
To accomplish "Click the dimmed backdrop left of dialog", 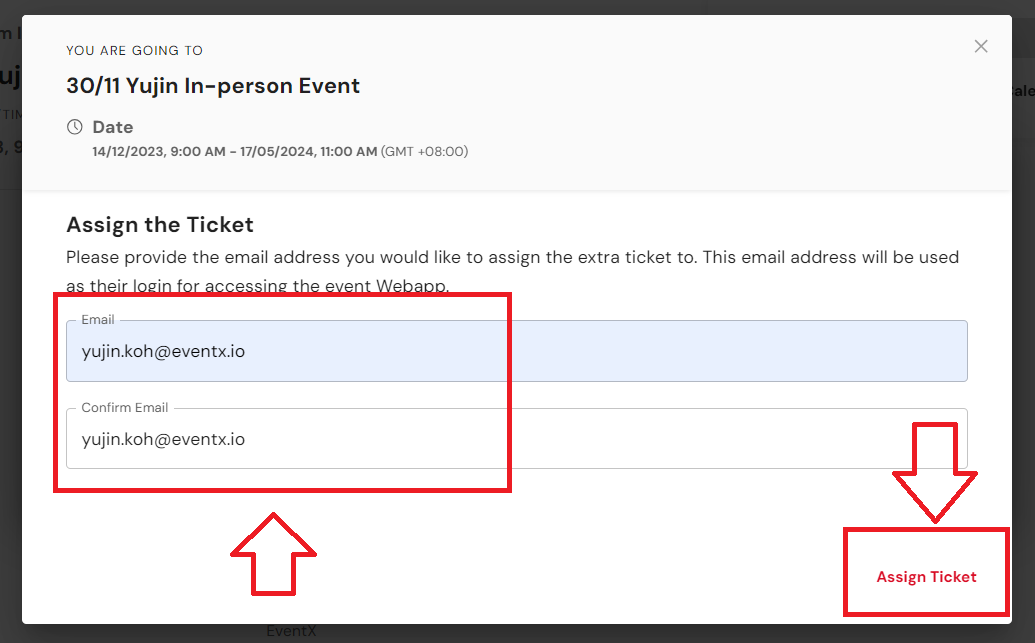I will tap(11, 396).
